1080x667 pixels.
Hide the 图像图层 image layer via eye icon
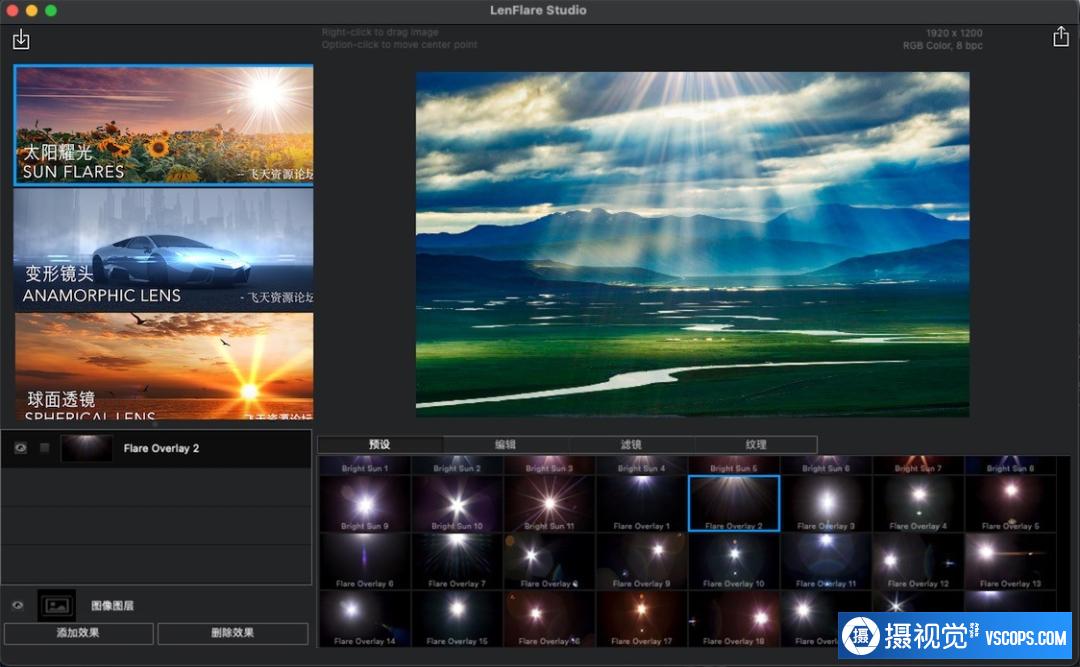tap(18, 605)
